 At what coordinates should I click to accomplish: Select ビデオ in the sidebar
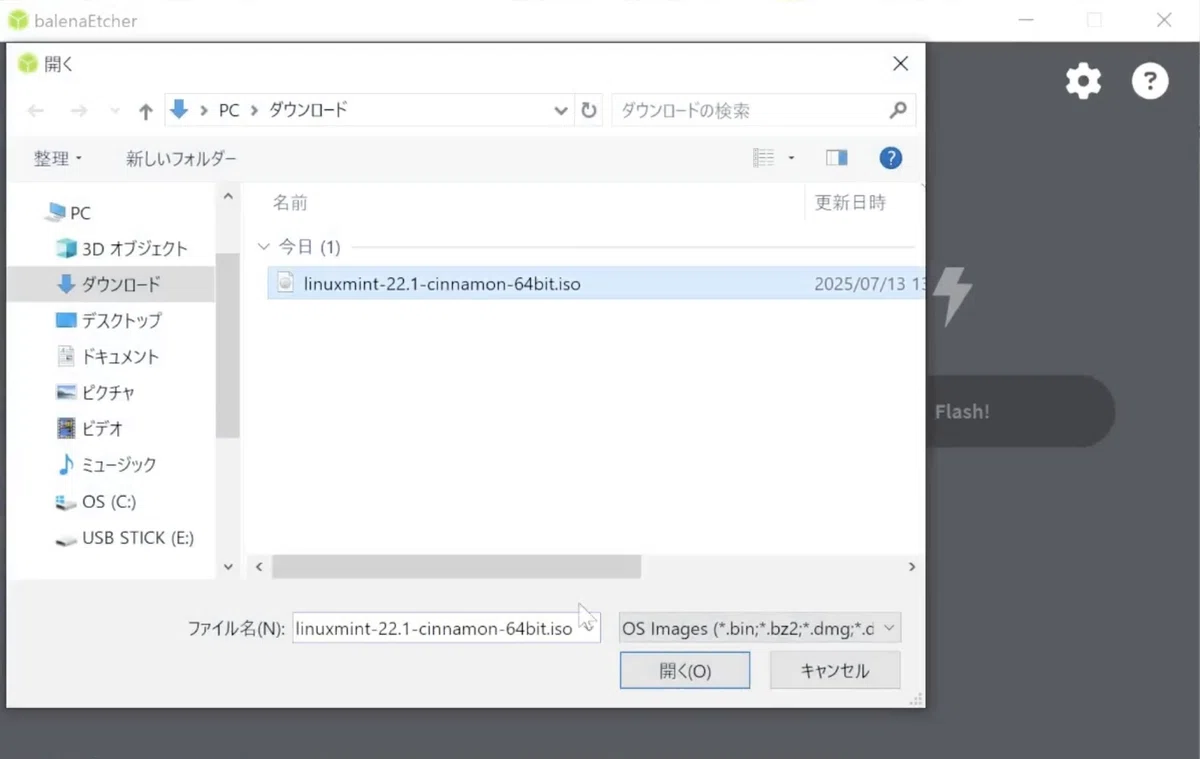coord(89,429)
